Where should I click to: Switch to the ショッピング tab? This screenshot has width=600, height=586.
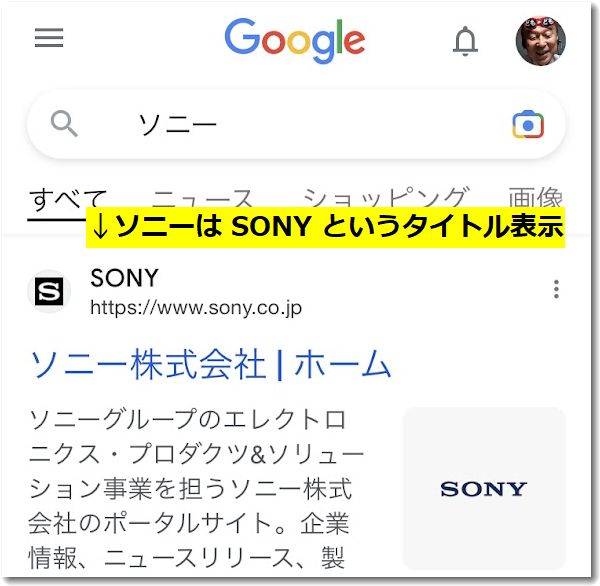tap(386, 197)
